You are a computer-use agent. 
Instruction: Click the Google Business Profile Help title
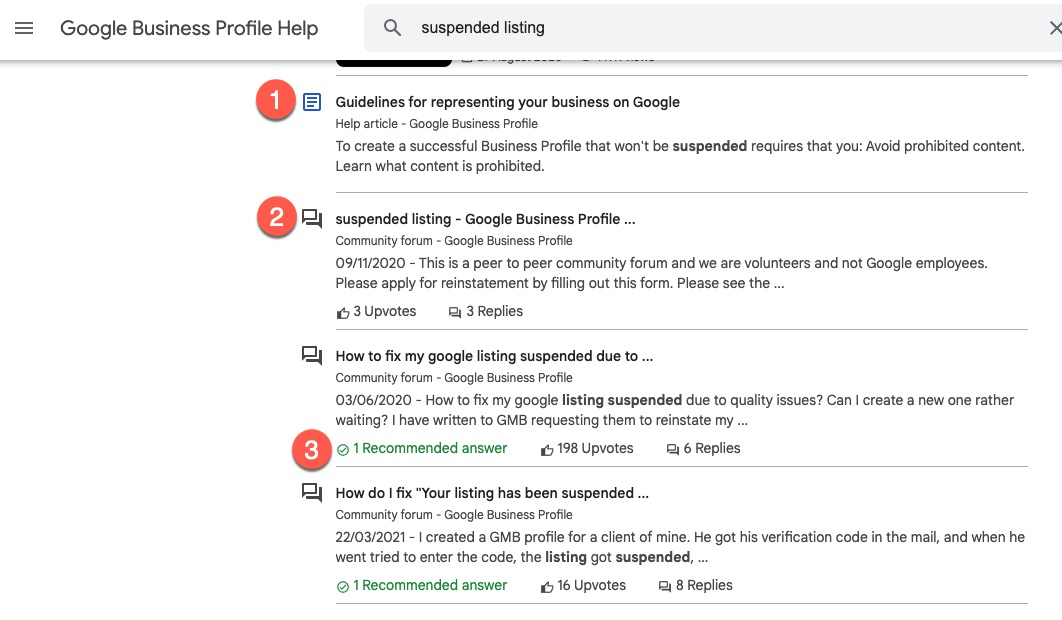pos(189,28)
